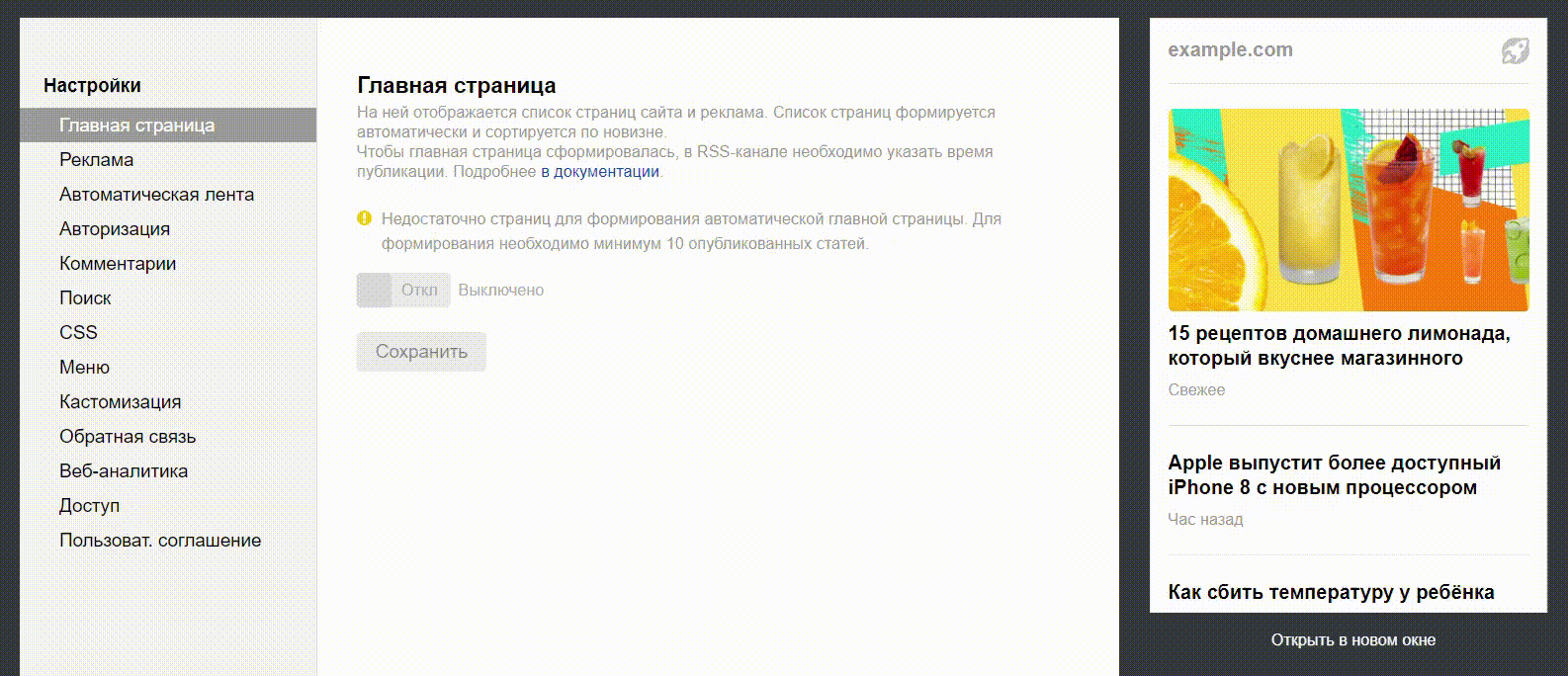Open the Доступ settings section
This screenshot has width=1568, height=676.
[x=89, y=506]
